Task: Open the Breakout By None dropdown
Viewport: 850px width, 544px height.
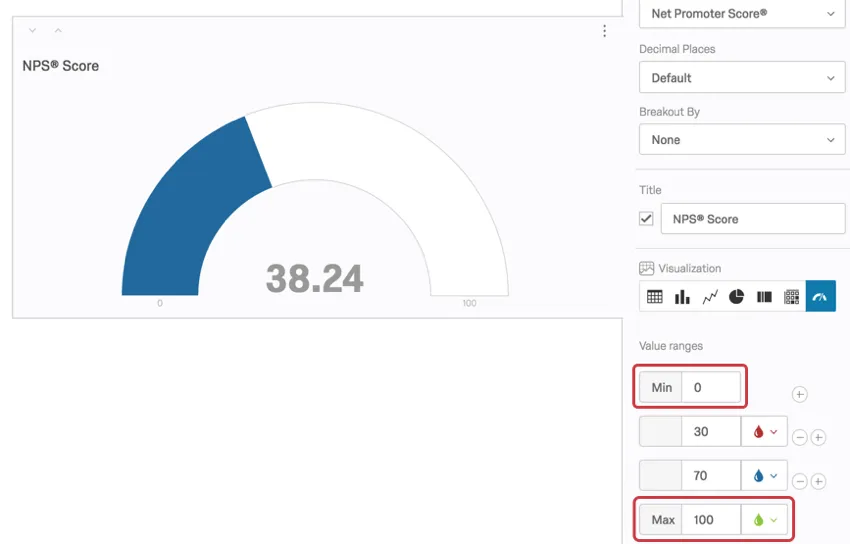Action: pos(742,140)
